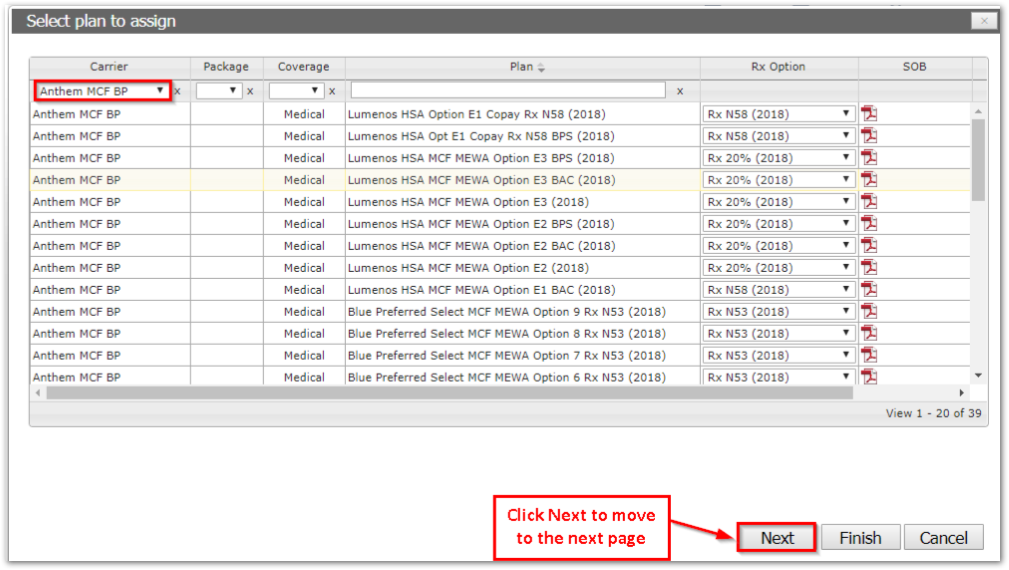The image size is (1009, 570).
Task: Click the horizontal scroll left arrow
Action: (x=38, y=392)
